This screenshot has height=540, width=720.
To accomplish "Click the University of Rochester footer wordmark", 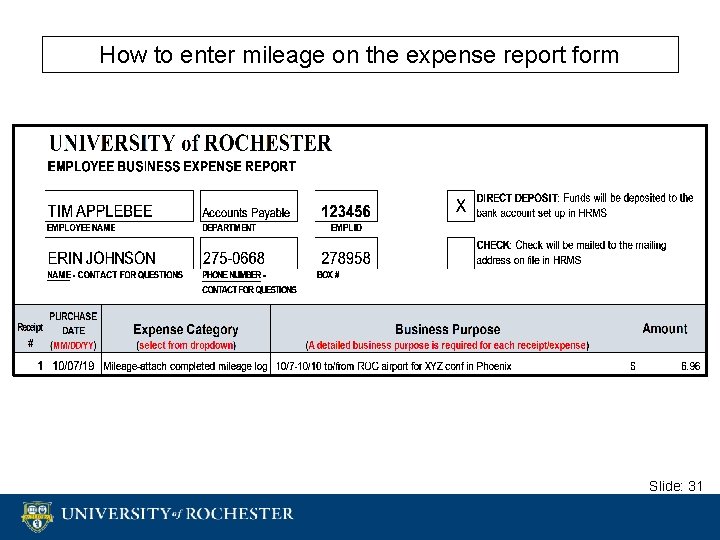I will 177,514.
